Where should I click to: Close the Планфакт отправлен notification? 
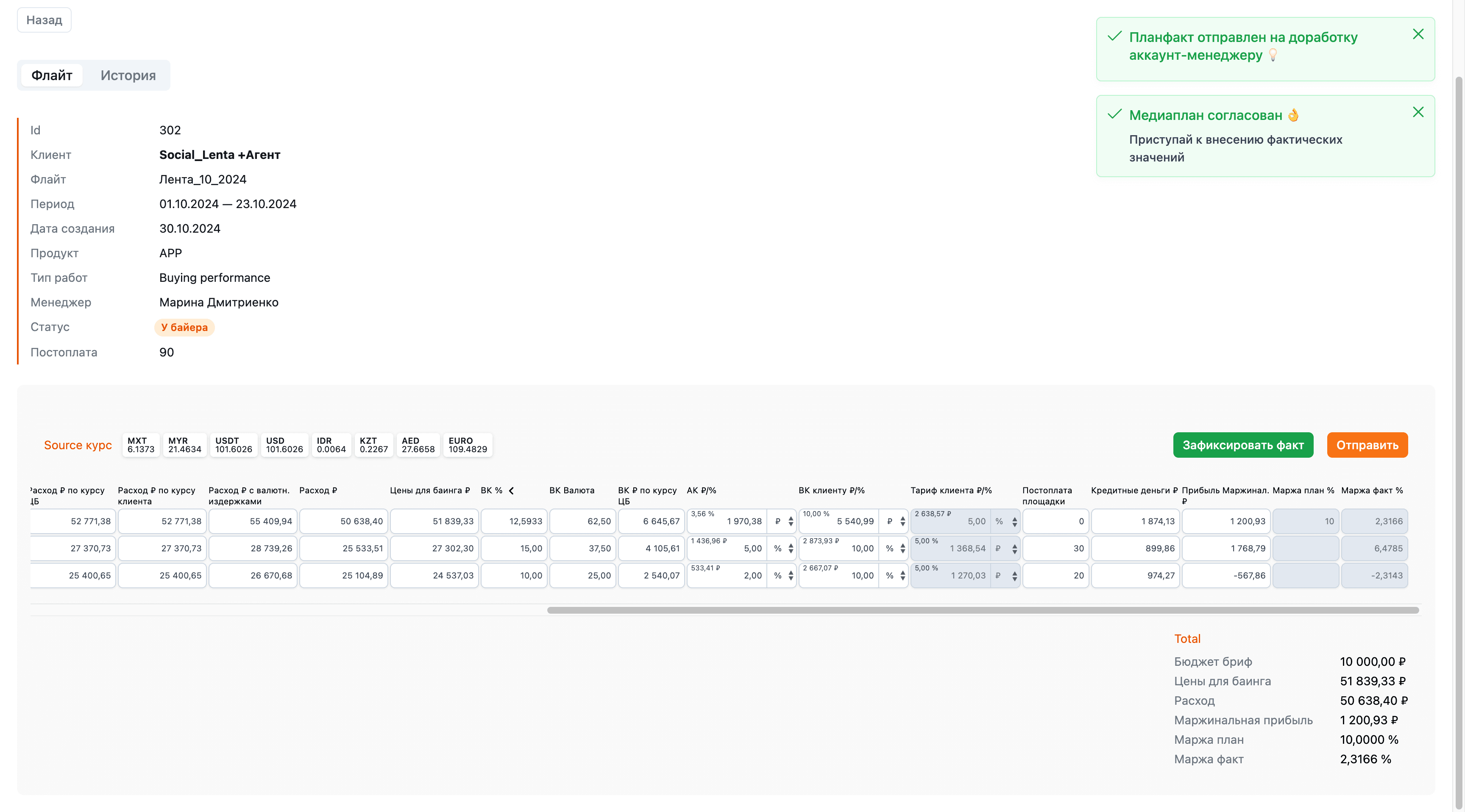1418,34
